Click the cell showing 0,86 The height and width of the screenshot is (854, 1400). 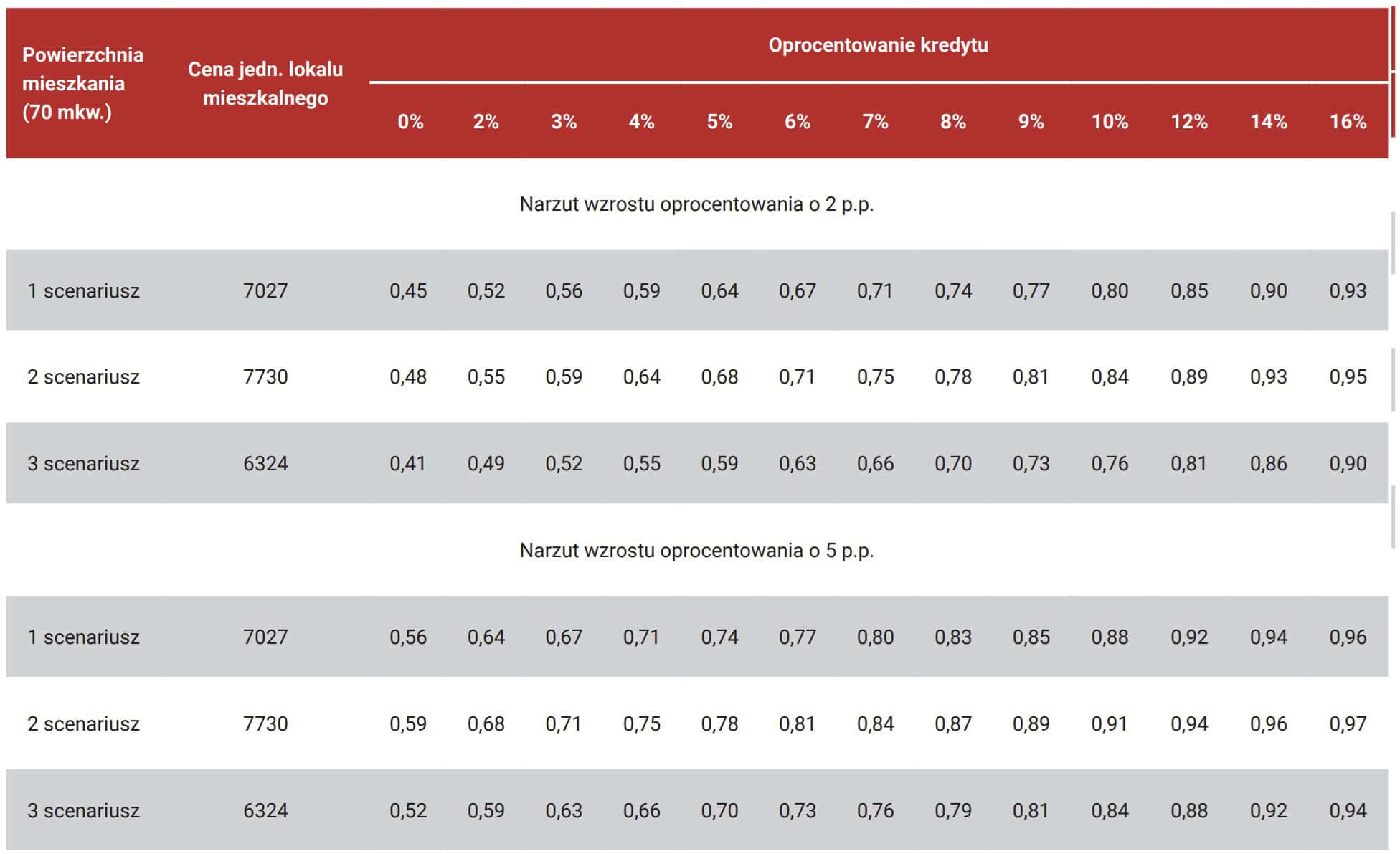[x=1268, y=464]
